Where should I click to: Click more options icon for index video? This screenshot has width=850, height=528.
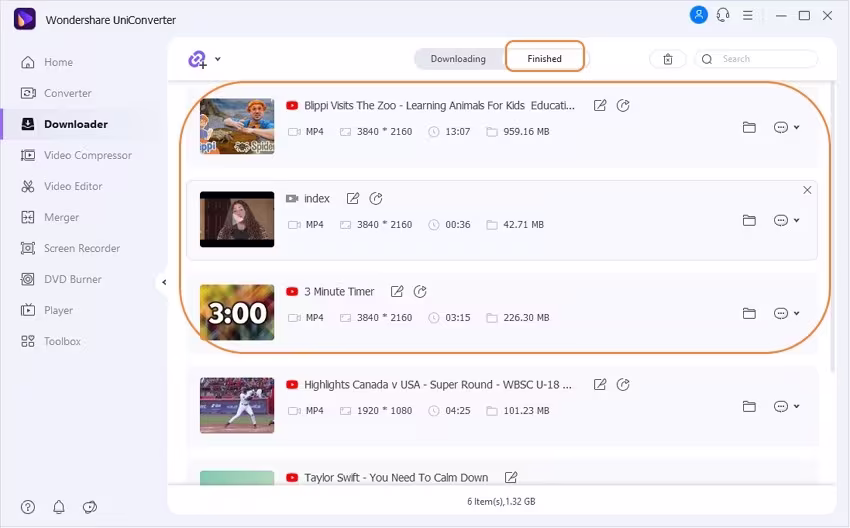[781, 221]
